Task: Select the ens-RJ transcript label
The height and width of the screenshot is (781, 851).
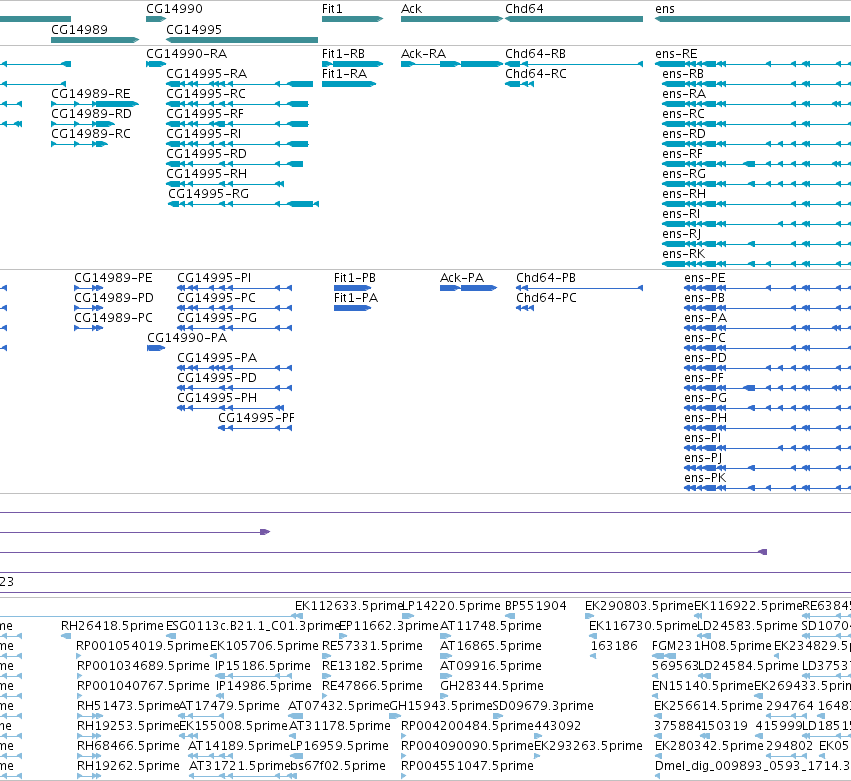Action: (x=681, y=234)
